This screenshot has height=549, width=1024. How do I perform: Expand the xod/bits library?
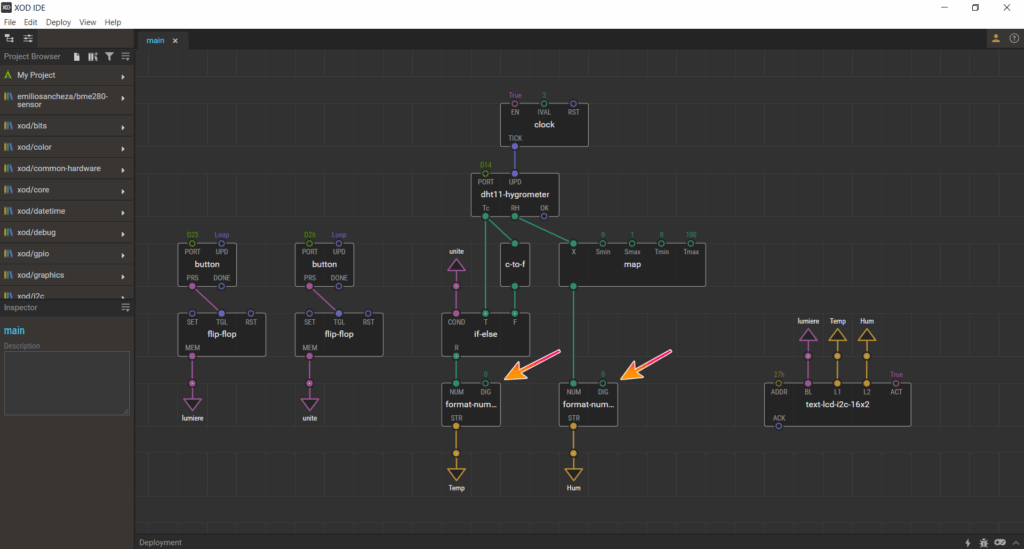coord(123,127)
